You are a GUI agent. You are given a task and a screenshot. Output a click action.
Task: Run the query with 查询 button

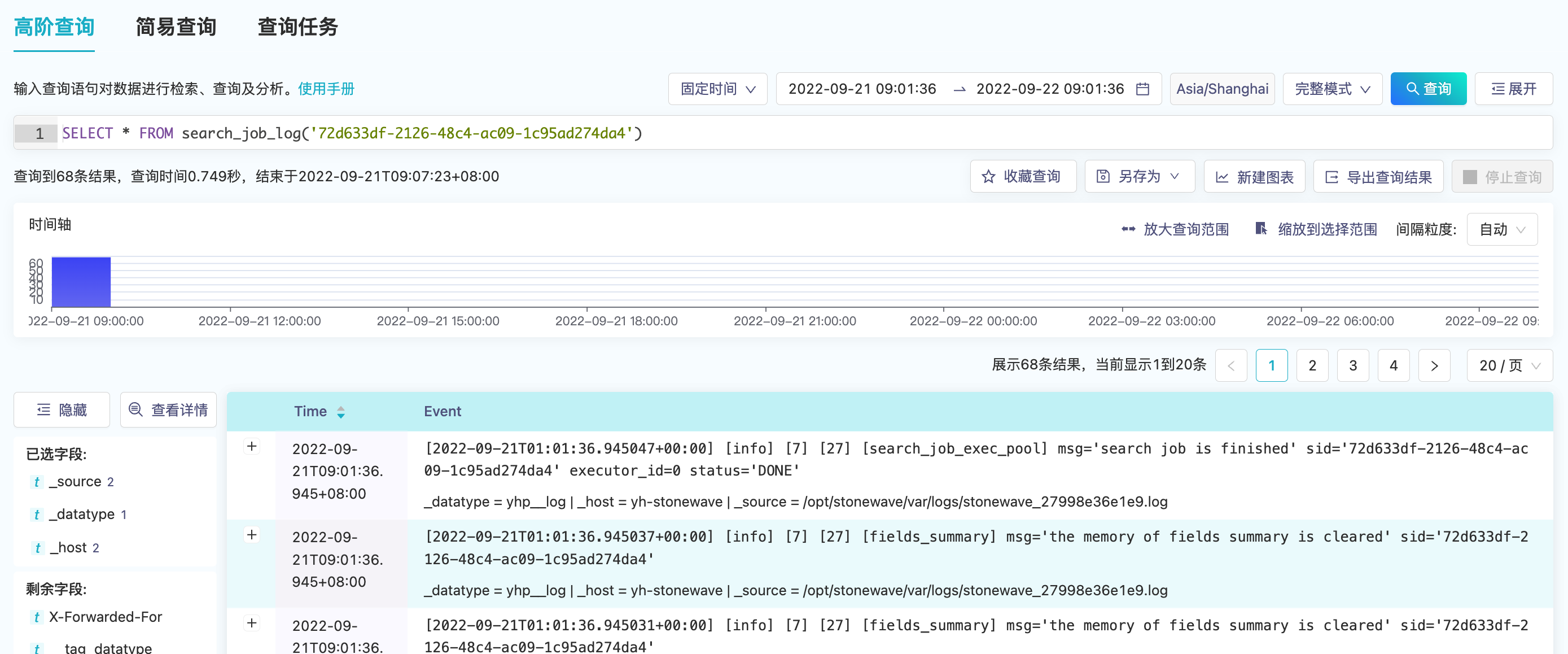click(1428, 89)
